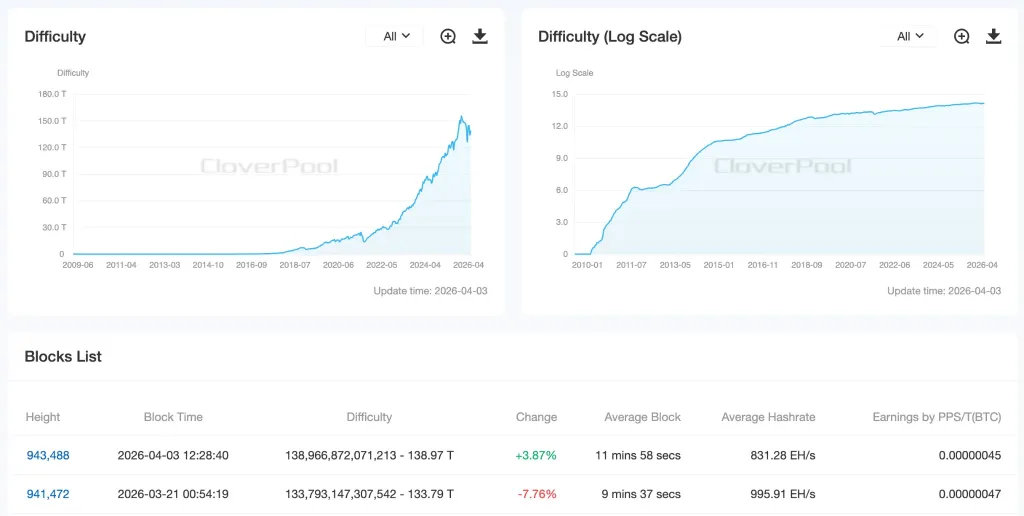The height and width of the screenshot is (516, 1024).
Task: Download the Difficulty (Log Scale) chart
Action: click(994, 37)
